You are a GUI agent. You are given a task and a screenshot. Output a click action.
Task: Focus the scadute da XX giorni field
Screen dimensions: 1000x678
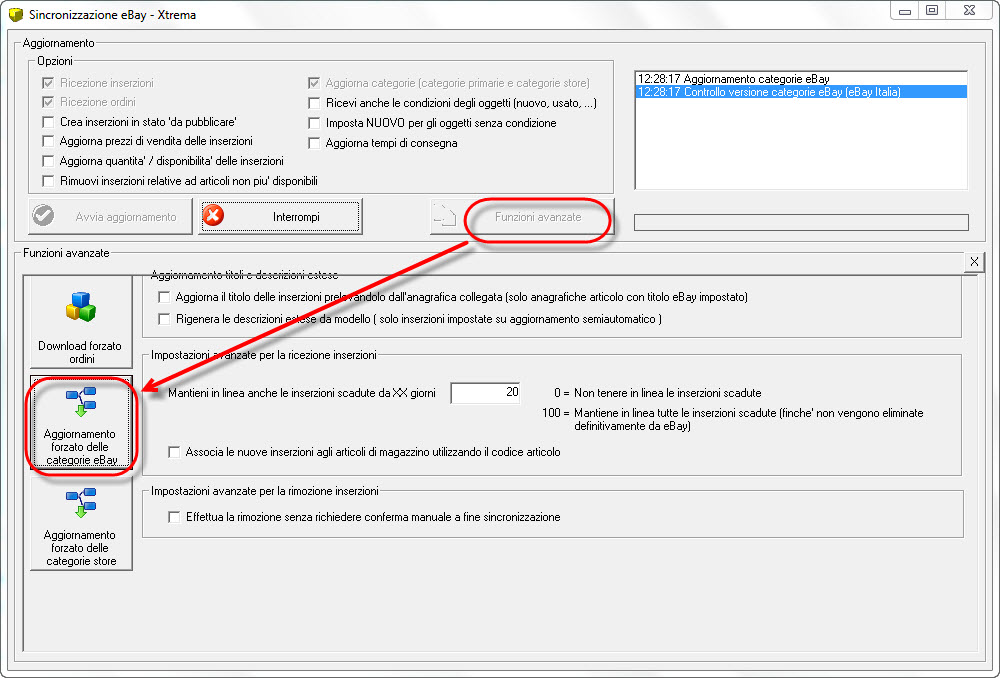coord(485,393)
